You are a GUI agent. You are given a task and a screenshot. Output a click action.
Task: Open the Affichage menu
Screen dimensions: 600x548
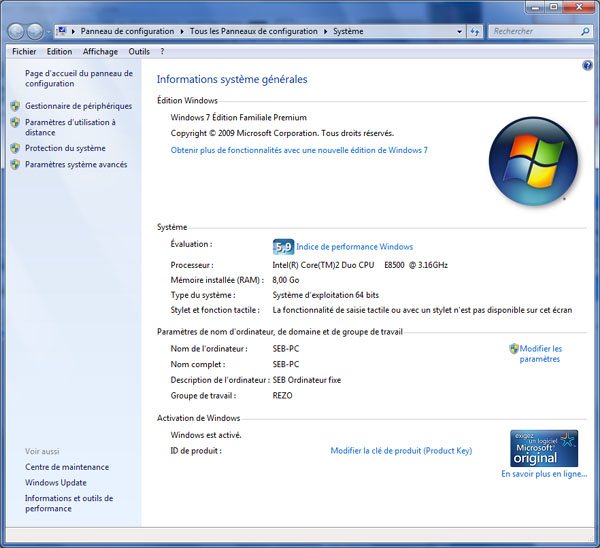(x=100, y=52)
